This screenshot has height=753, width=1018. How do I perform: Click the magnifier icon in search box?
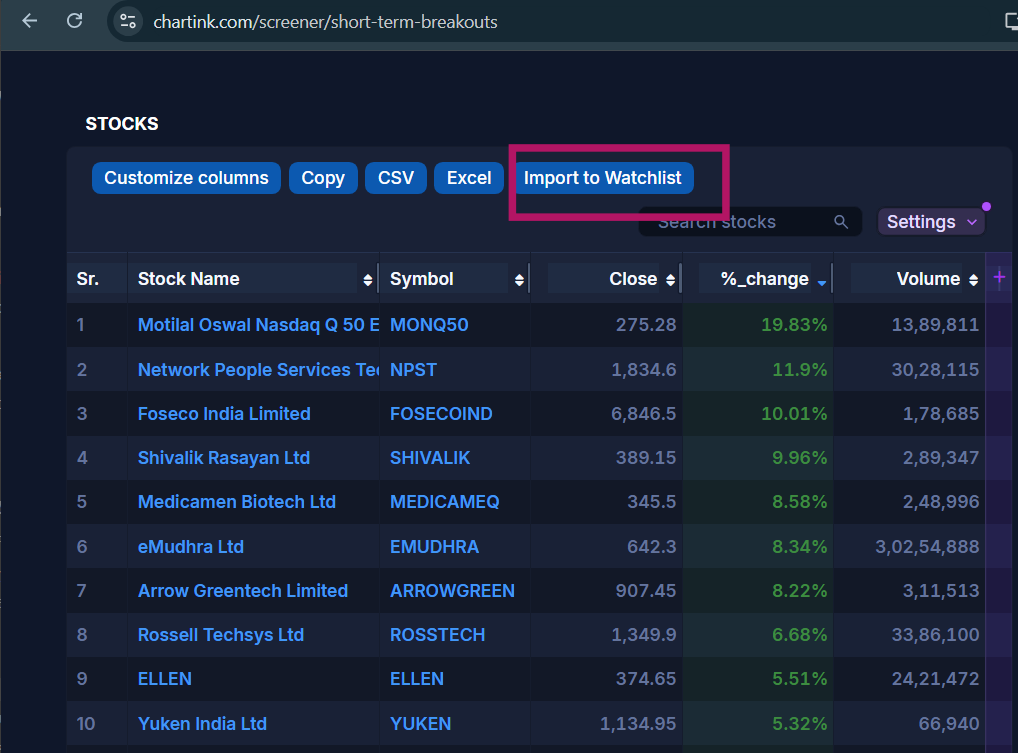841,222
